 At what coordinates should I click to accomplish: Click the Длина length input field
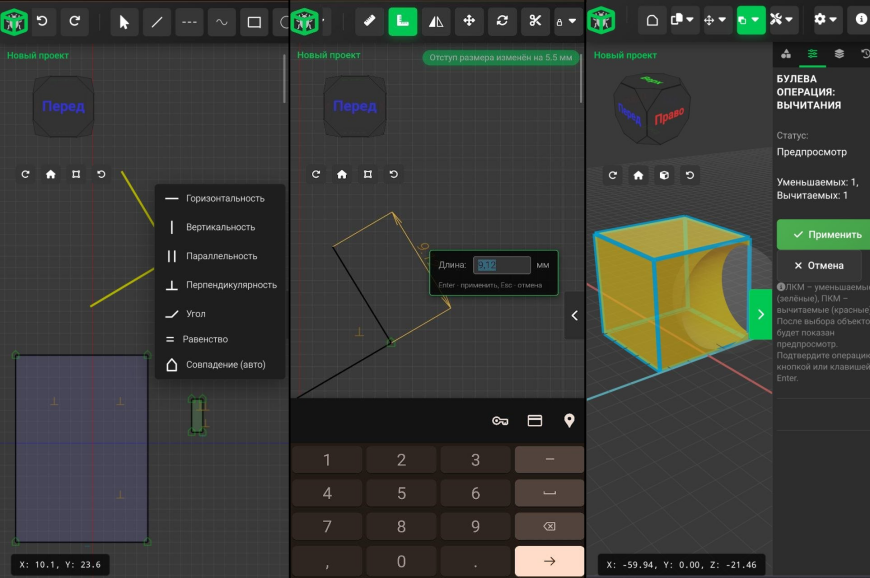(502, 265)
